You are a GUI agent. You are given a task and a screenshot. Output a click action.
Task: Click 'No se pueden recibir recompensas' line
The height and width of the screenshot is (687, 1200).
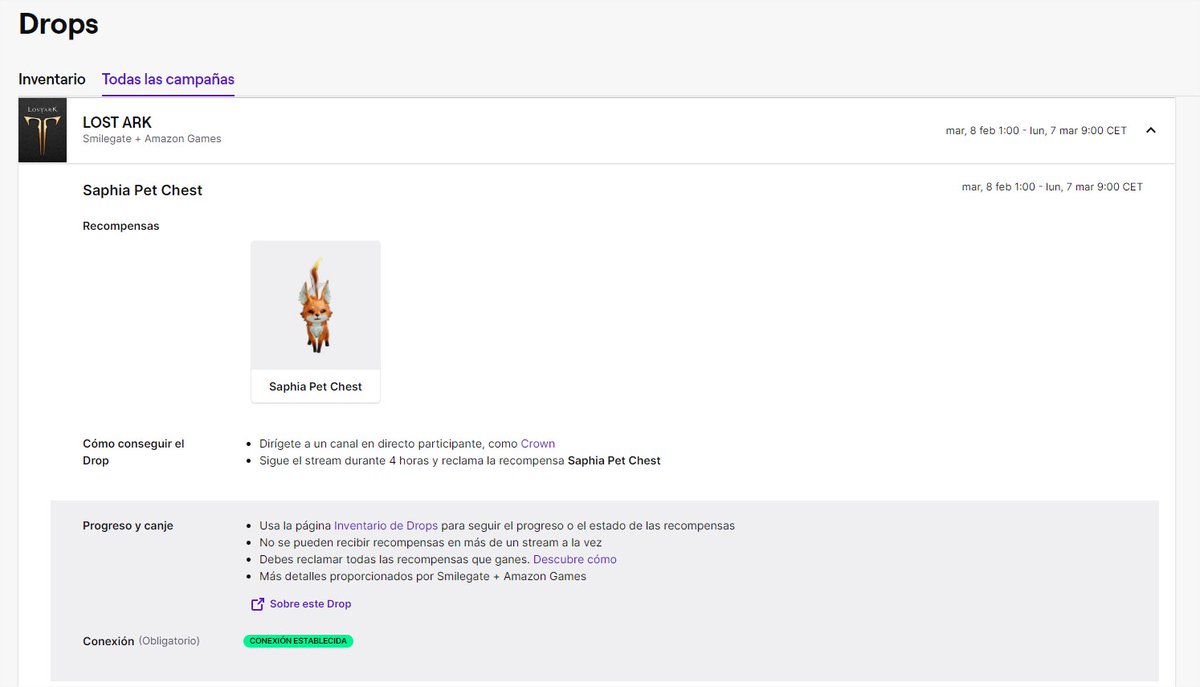coord(430,542)
